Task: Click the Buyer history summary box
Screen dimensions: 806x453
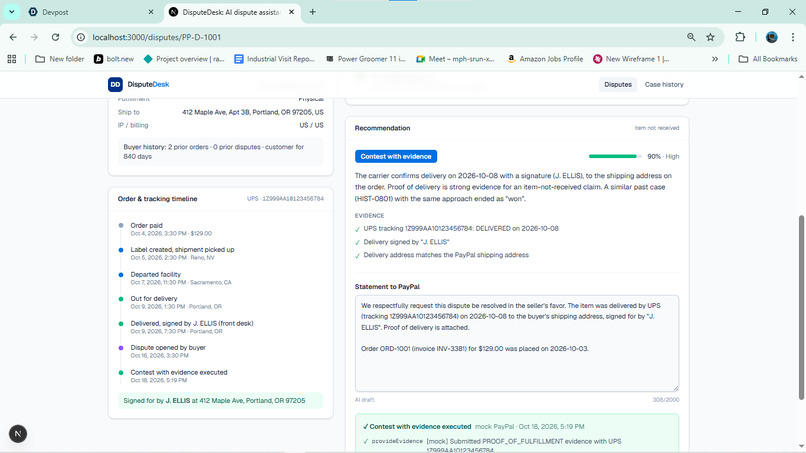Action: point(221,152)
